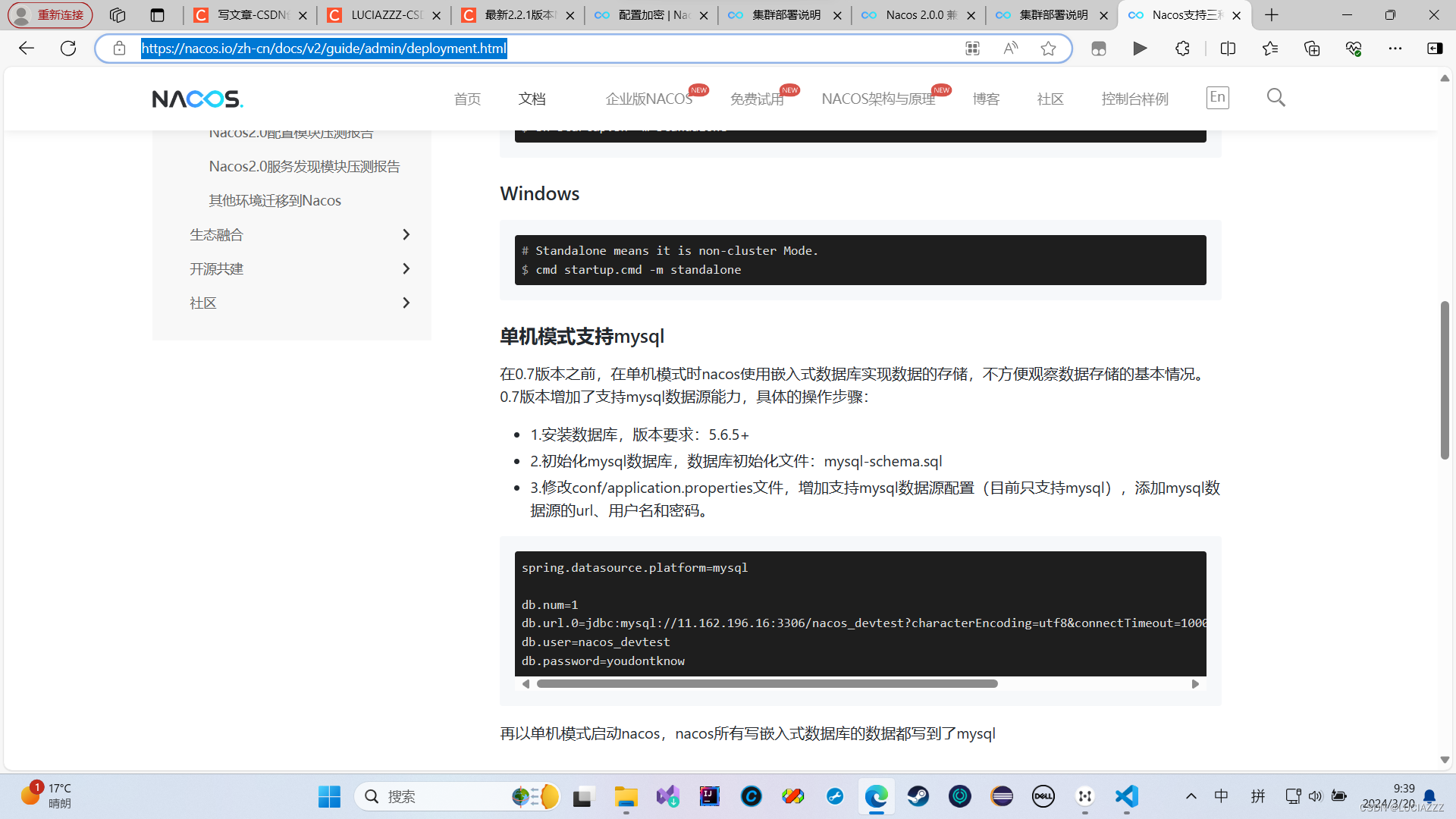Click the code block left scroll arrow

(526, 684)
